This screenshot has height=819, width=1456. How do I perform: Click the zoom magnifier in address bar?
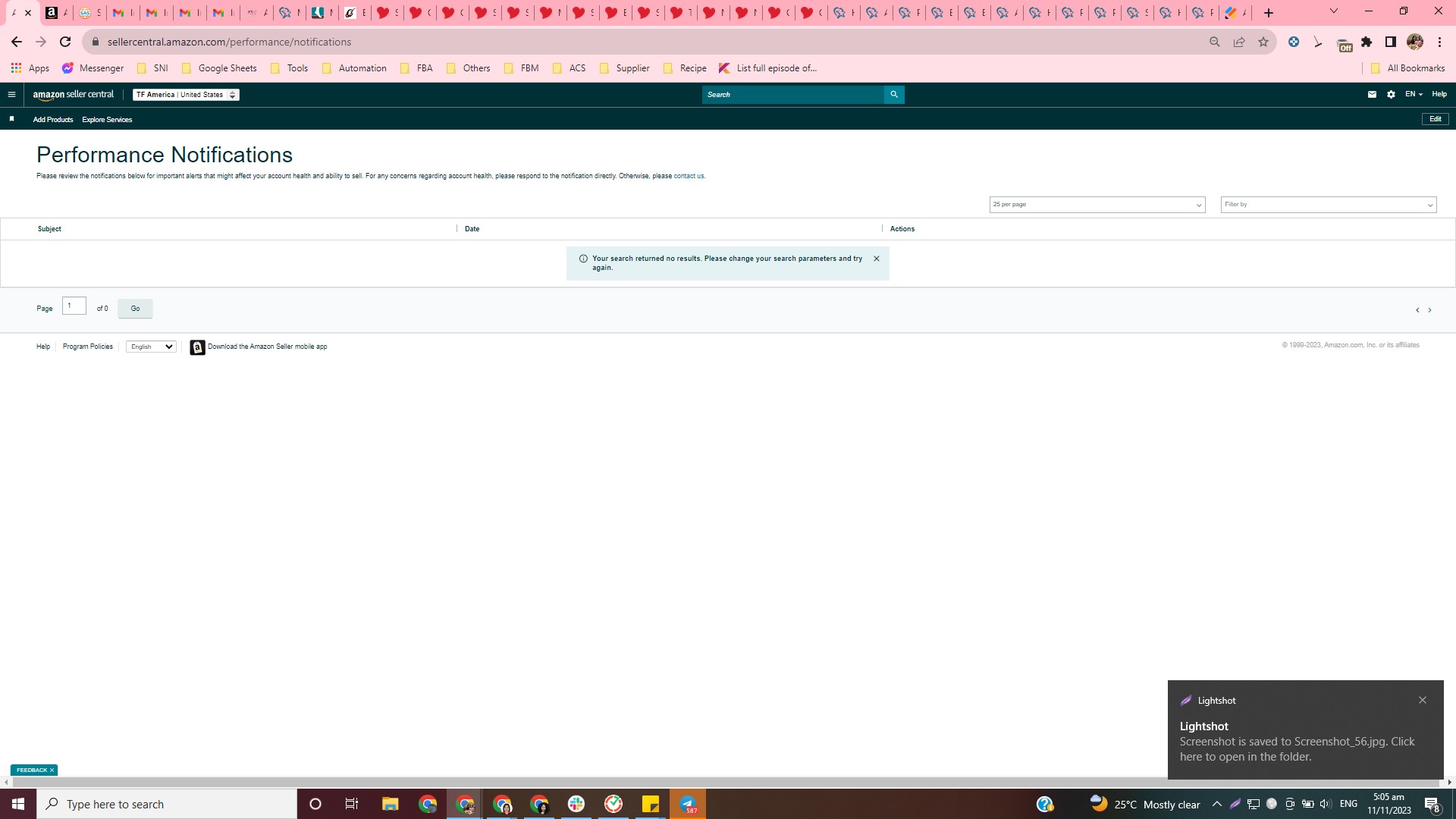click(1215, 42)
